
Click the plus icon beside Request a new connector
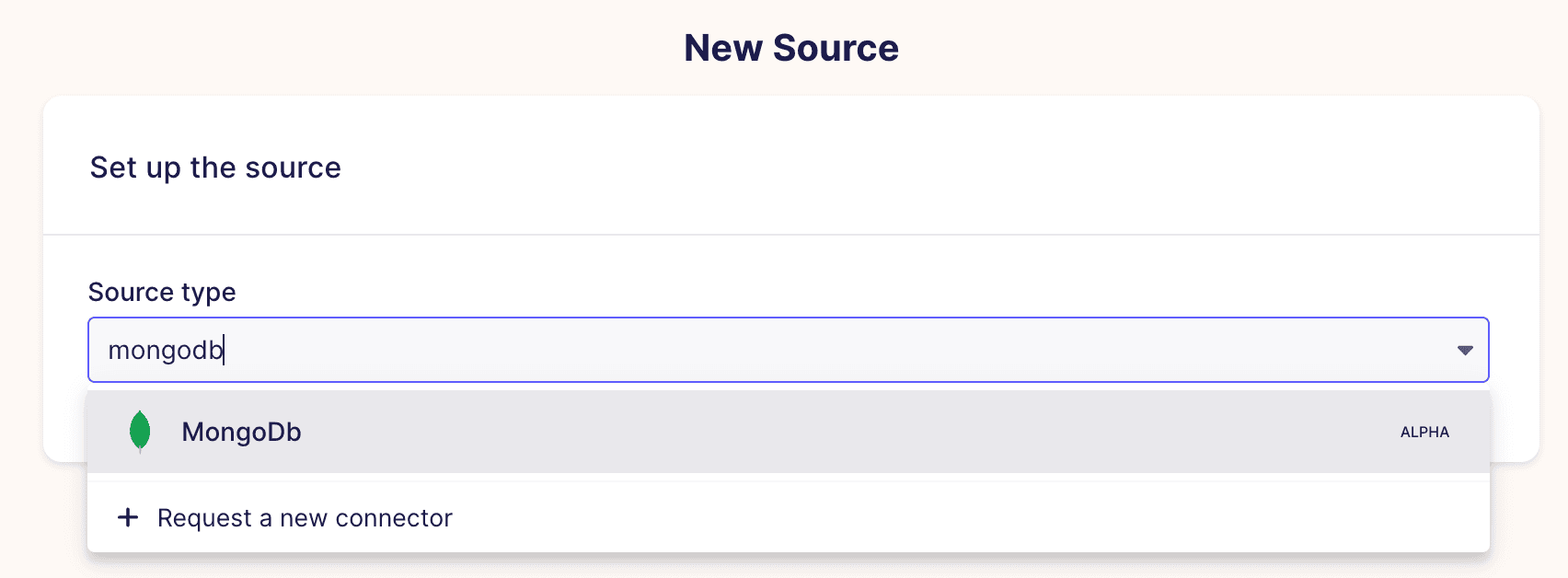click(128, 518)
